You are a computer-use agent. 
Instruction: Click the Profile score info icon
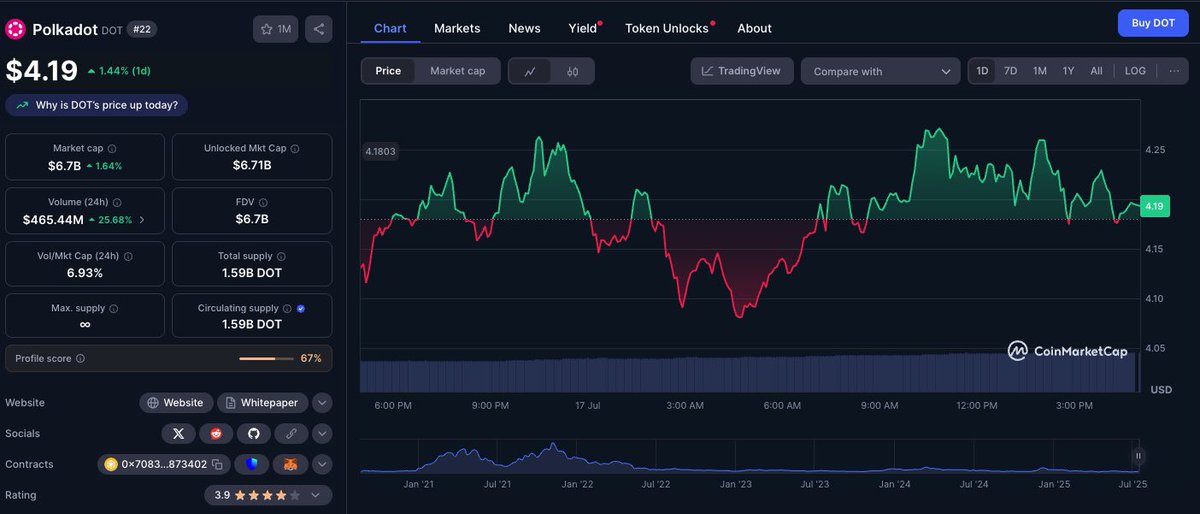(80, 358)
